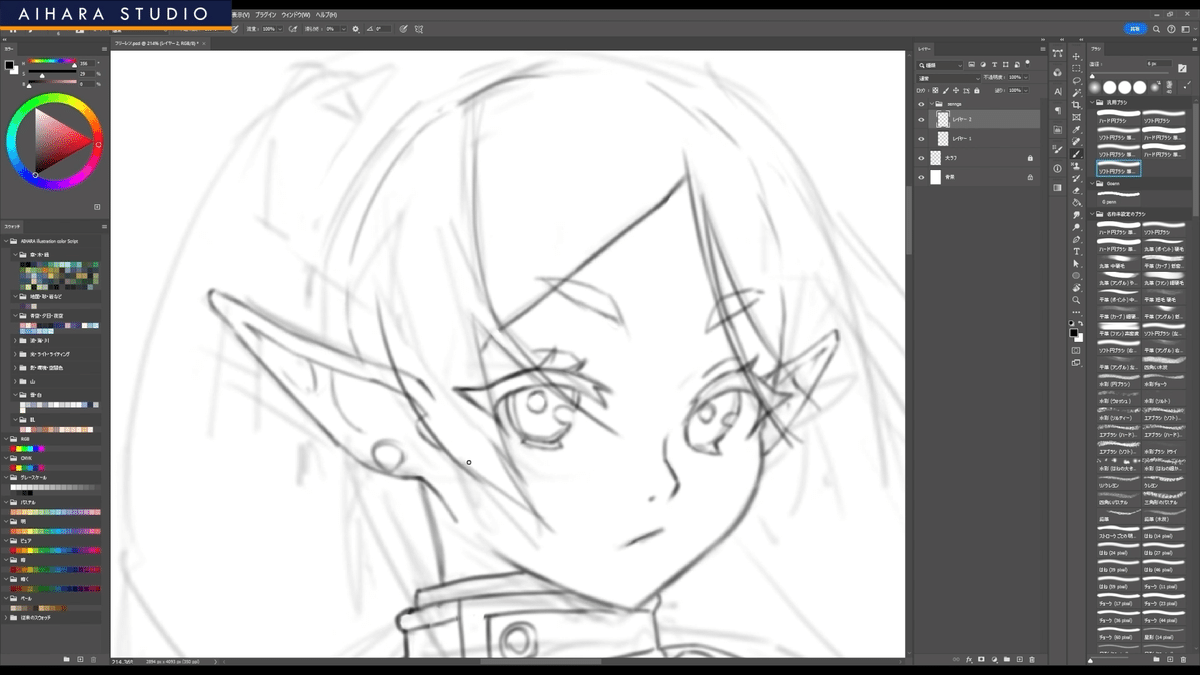Create new swatch in Swatches panel
The height and width of the screenshot is (675, 1200).
tap(81, 659)
